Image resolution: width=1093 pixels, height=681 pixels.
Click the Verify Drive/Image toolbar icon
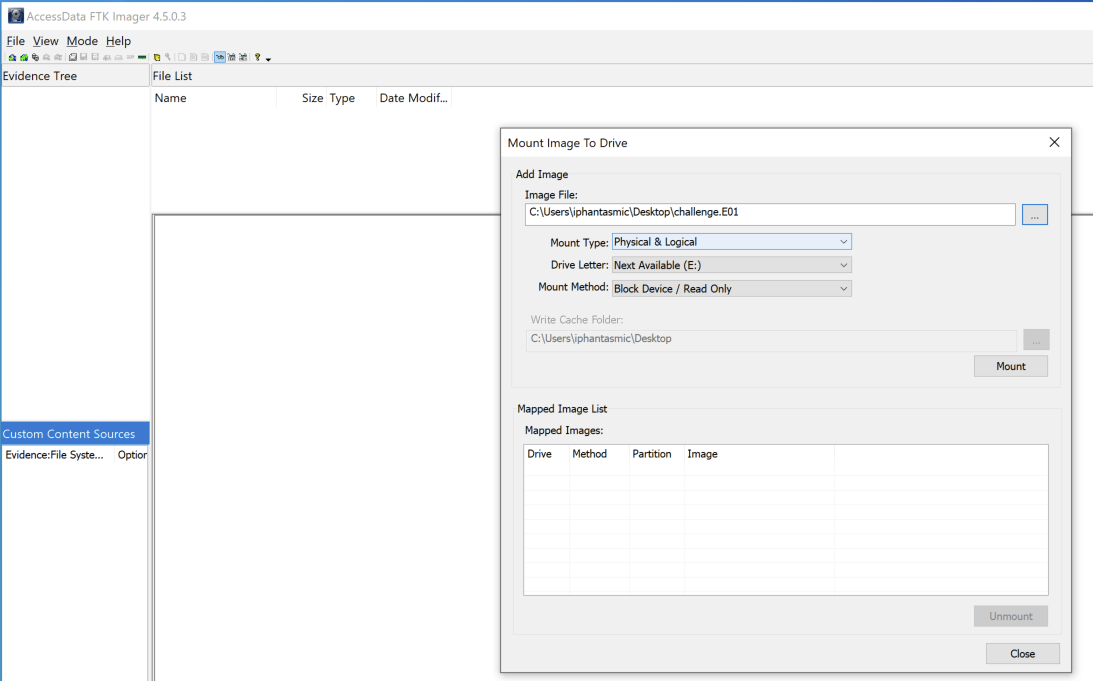click(x=130, y=57)
